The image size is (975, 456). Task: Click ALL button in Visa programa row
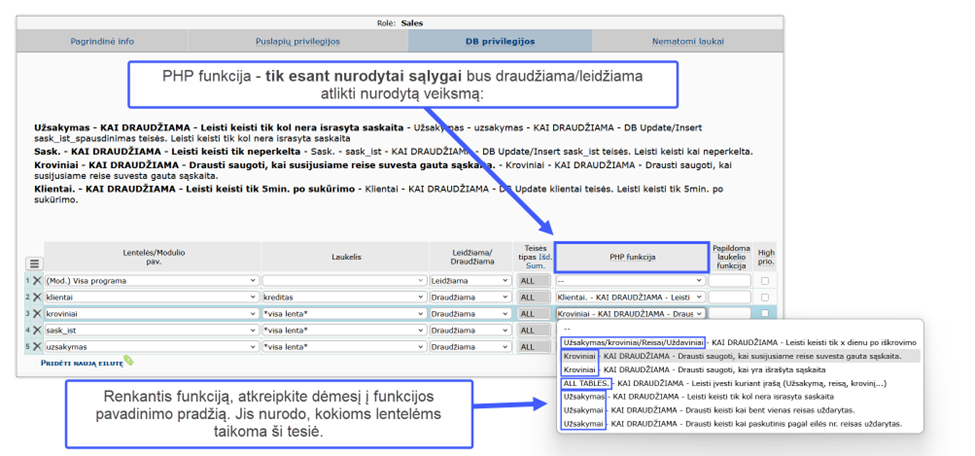(x=534, y=281)
